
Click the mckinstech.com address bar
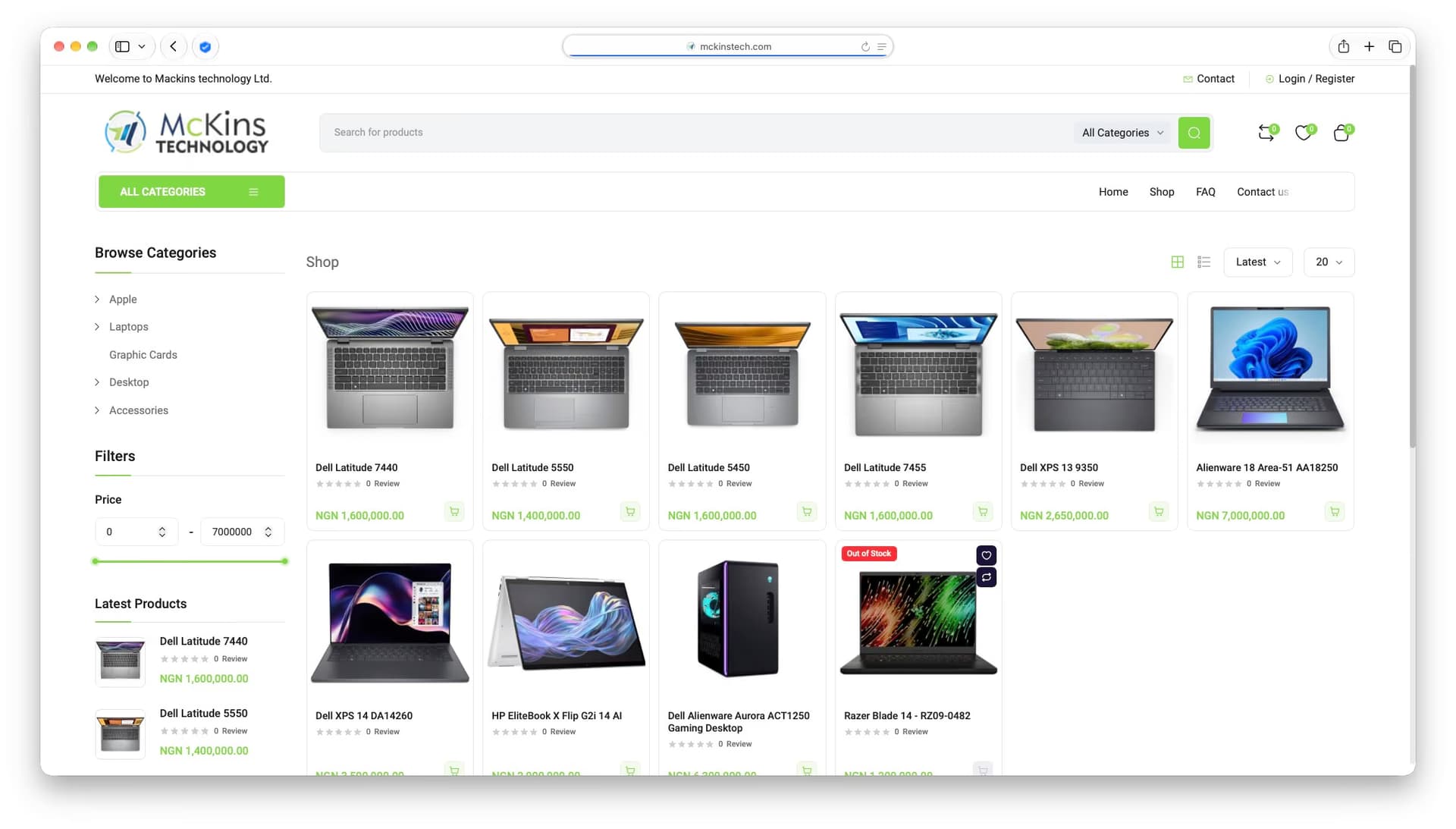click(x=728, y=46)
